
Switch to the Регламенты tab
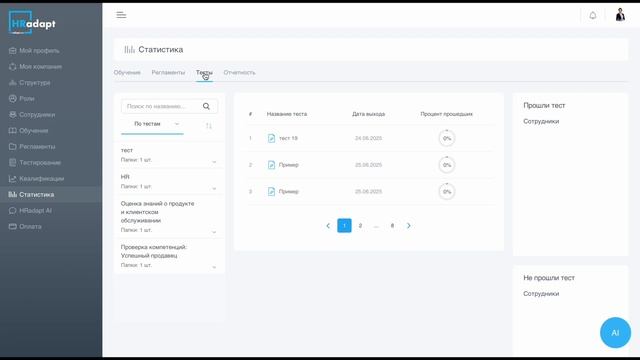click(168, 72)
